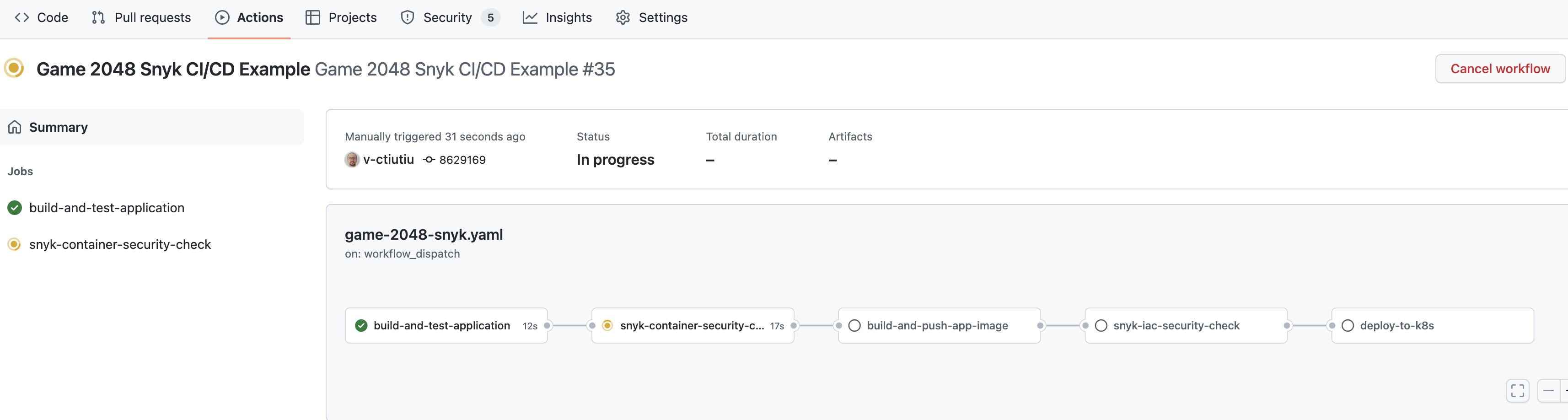Go to Pull requests tab

point(140,18)
